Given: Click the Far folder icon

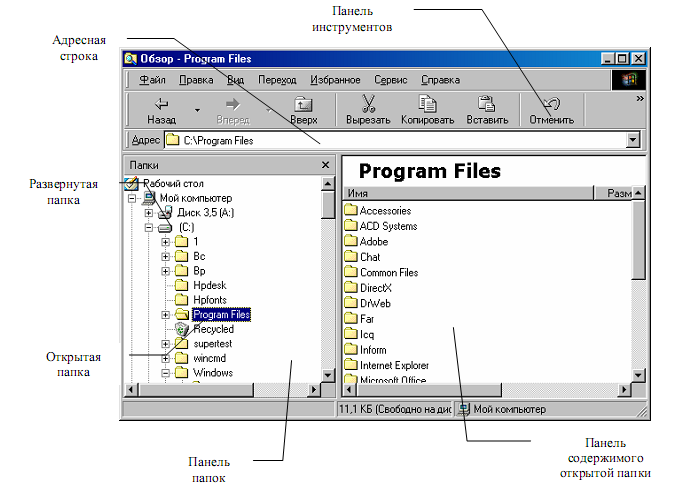Looking at the screenshot, I should point(351,318).
